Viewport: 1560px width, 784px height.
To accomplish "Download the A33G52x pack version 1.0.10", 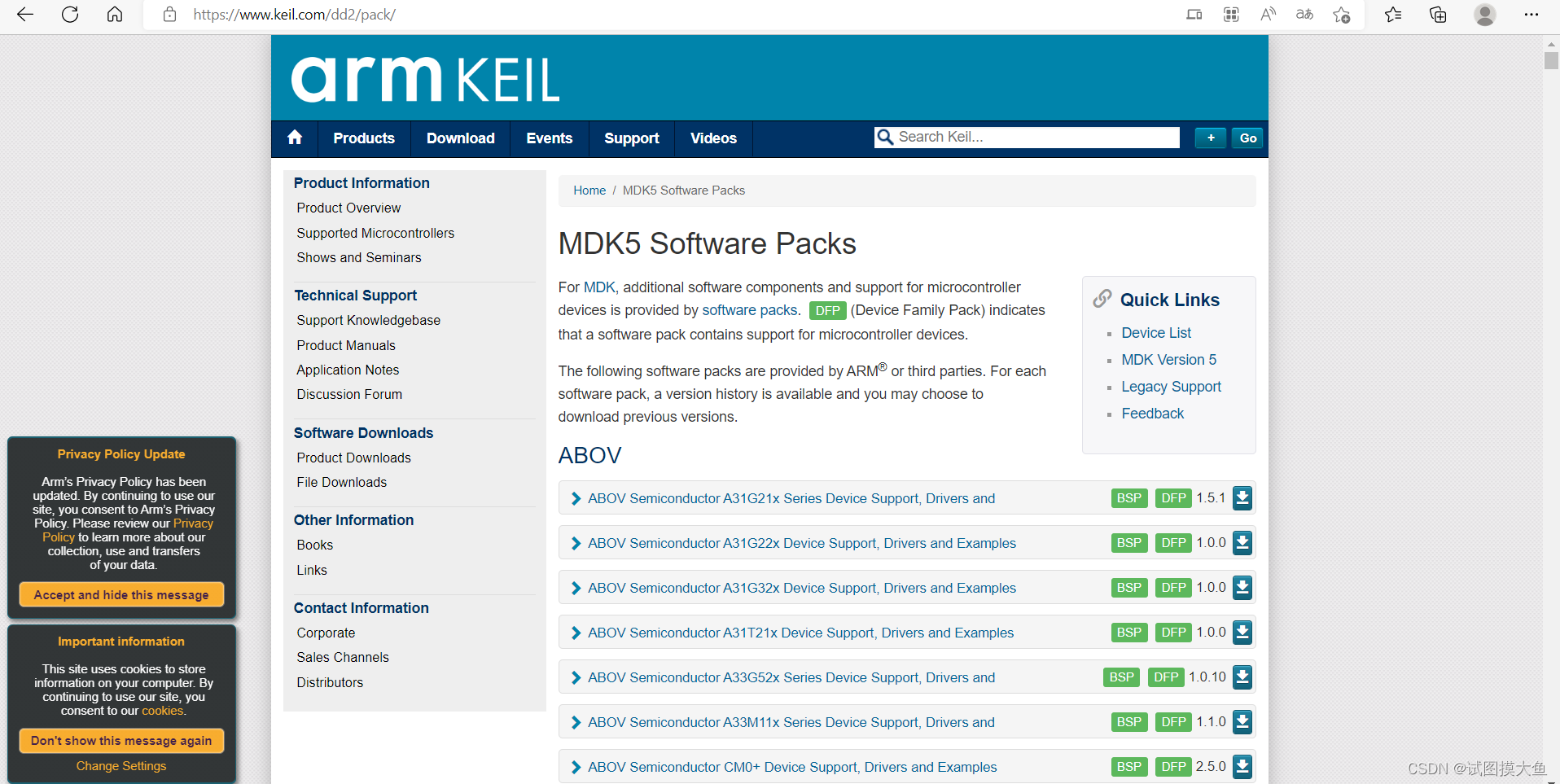I will pyautogui.click(x=1242, y=677).
